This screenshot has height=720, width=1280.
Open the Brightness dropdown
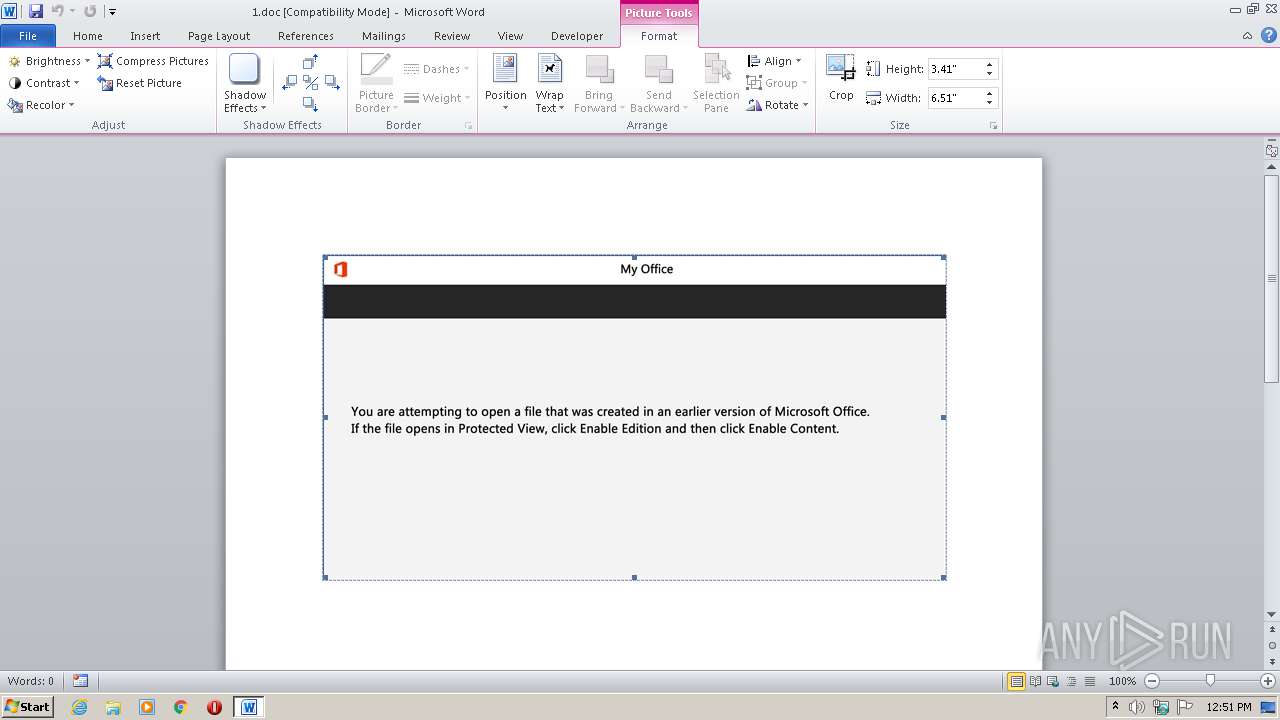coord(49,61)
